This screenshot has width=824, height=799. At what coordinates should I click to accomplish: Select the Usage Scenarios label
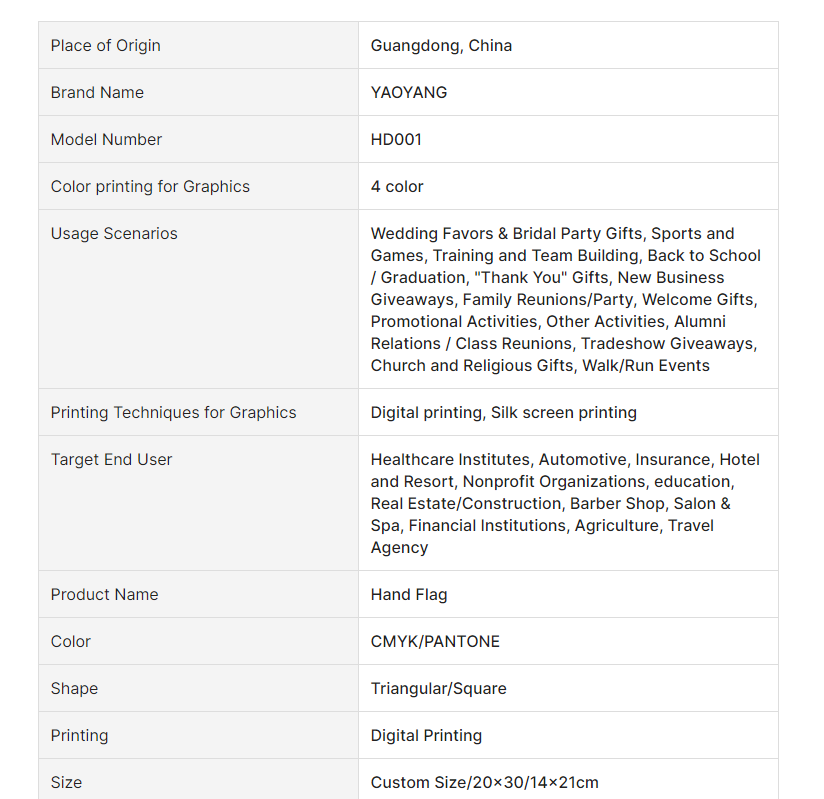click(114, 233)
